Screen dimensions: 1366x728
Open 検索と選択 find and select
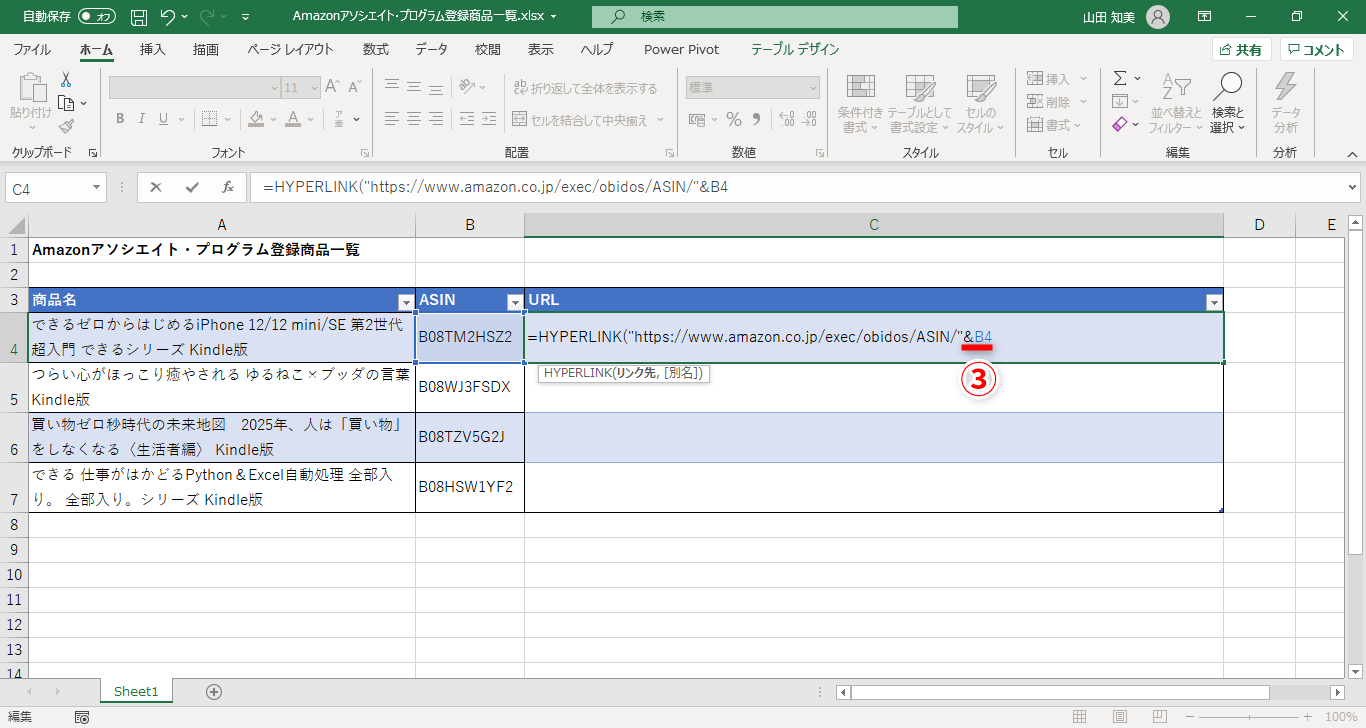coord(1227,104)
